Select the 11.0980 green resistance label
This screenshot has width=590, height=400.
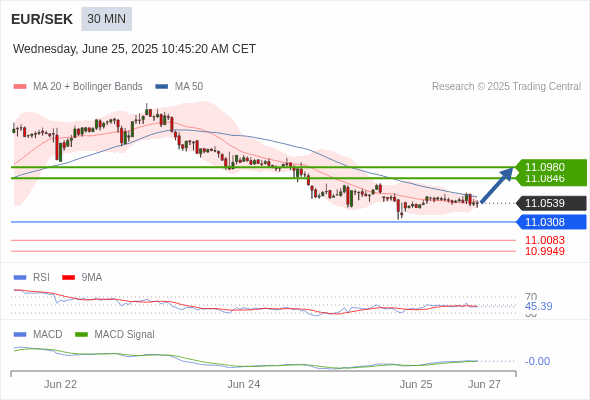[x=545, y=167]
